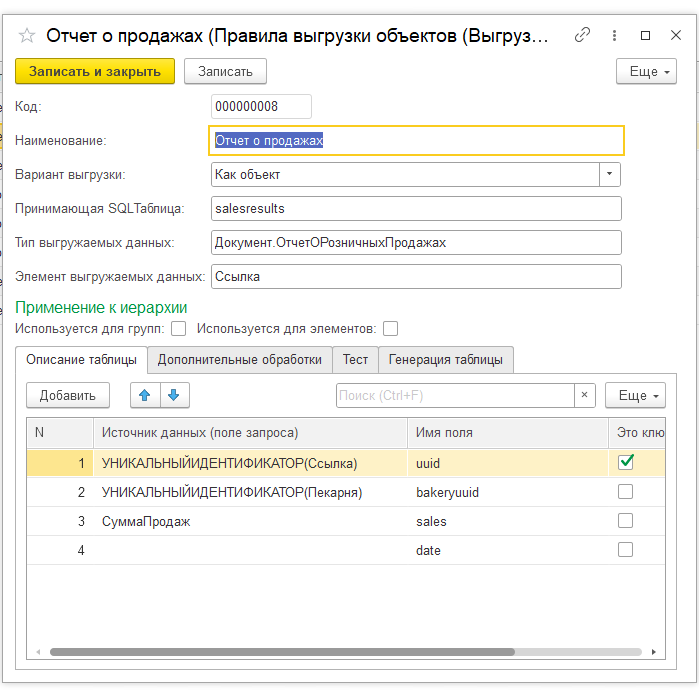Open the table's Еще dropdown menu
The height and width of the screenshot is (690, 699).
pyautogui.click(x=635, y=395)
